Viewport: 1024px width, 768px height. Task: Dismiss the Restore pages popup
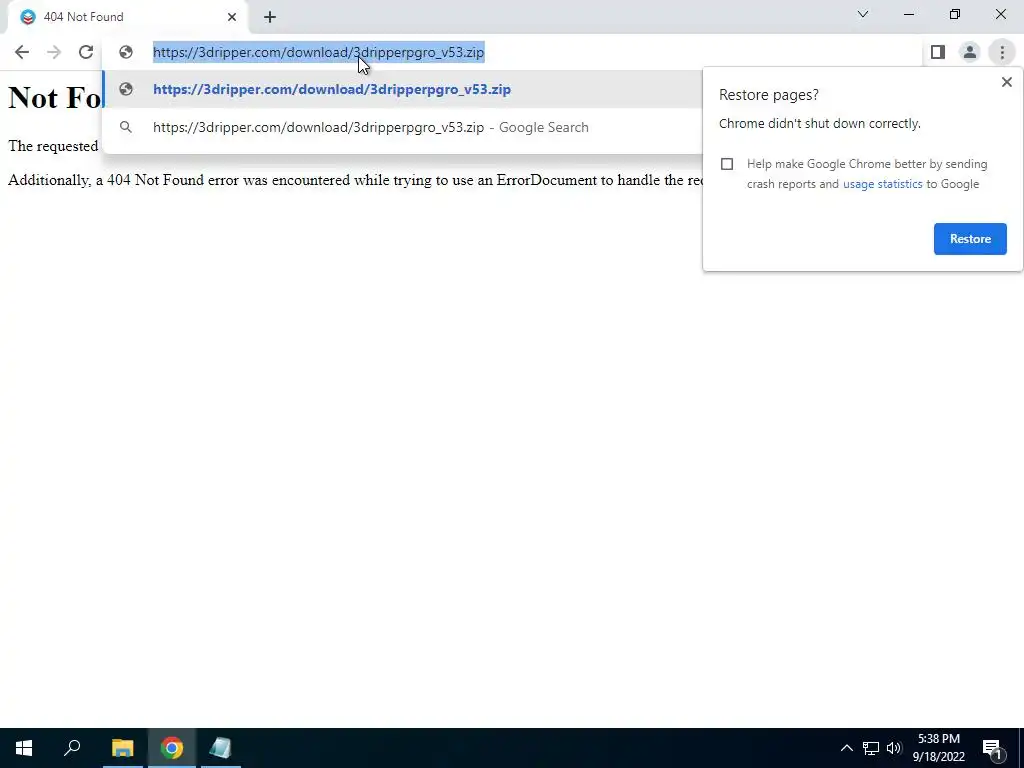tap(1006, 82)
